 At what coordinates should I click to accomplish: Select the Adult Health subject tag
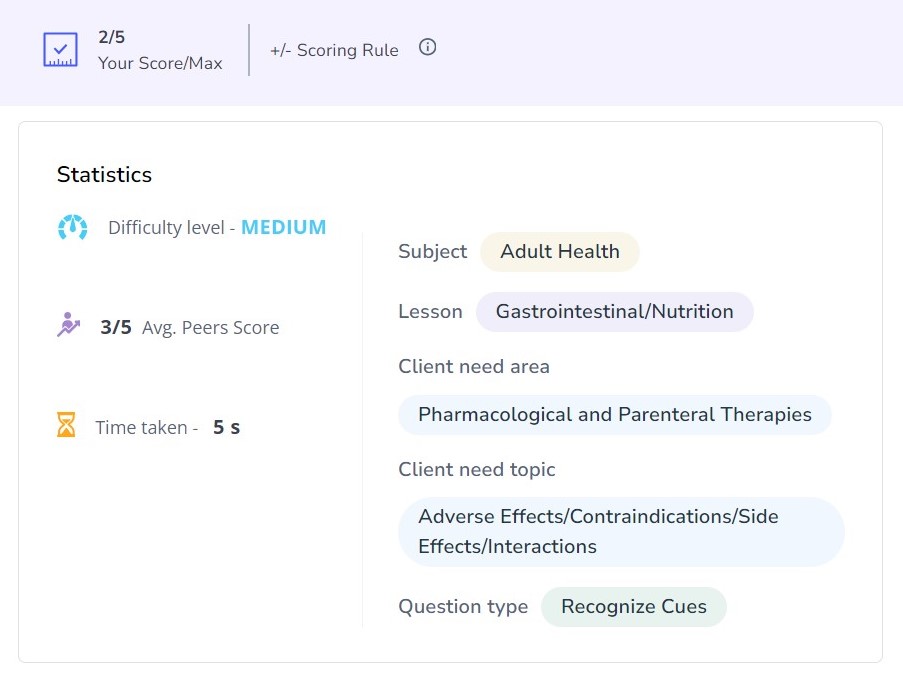[x=559, y=252]
